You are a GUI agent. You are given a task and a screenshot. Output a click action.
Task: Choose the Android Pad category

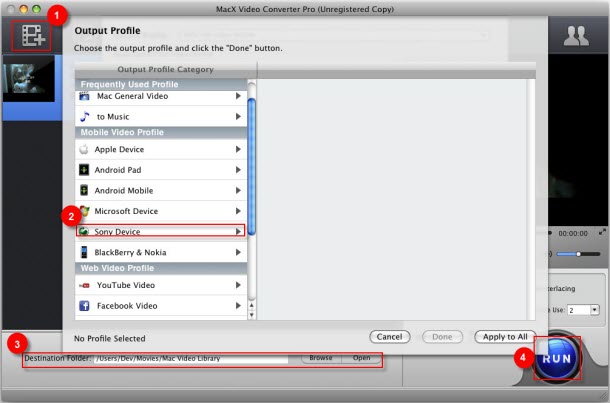tap(161, 170)
